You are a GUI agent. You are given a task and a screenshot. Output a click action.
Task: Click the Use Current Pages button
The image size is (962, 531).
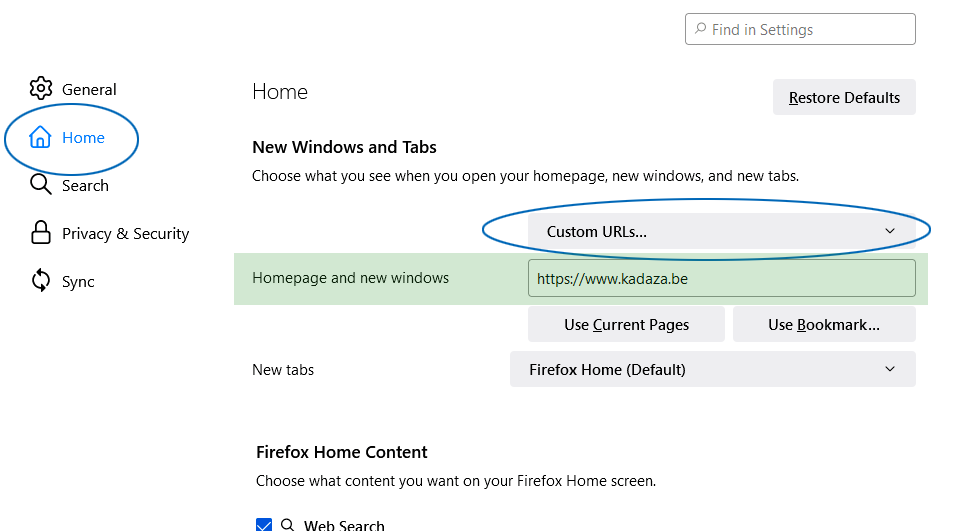(626, 324)
